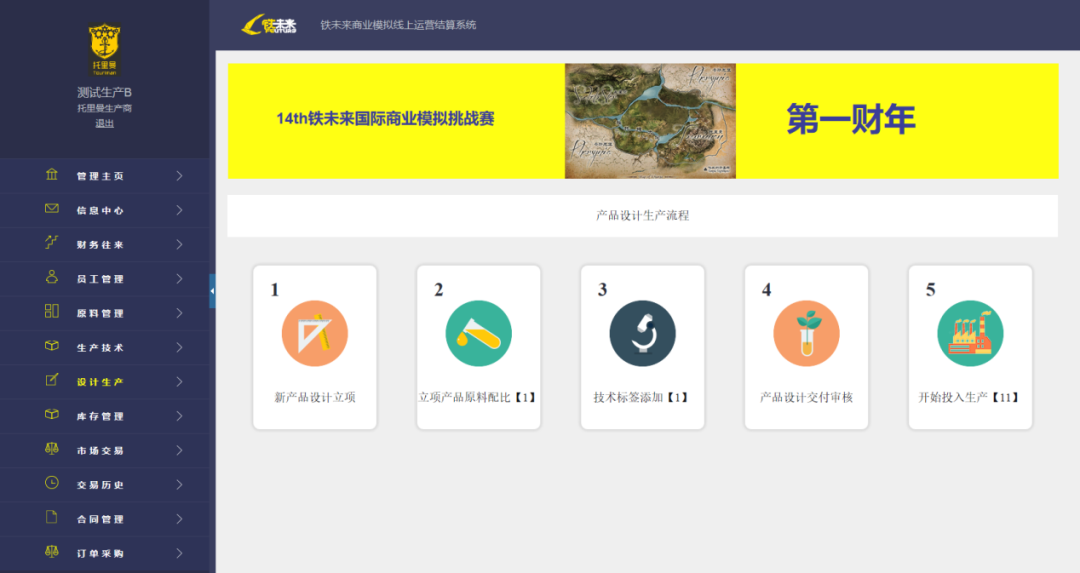The height and width of the screenshot is (573, 1080).
Task: Expand the 财务往来 chevron arrow
Action: click(x=179, y=244)
